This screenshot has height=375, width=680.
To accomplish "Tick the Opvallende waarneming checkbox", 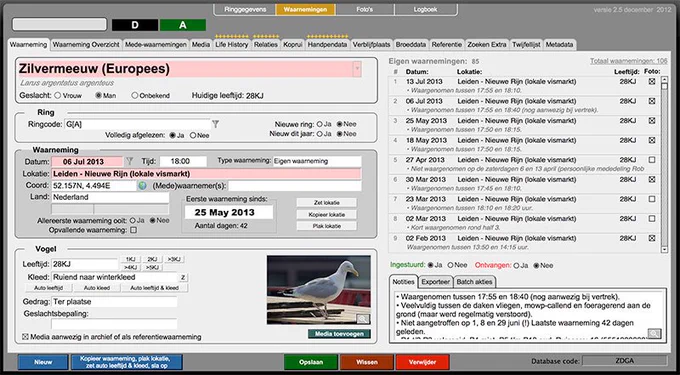I will point(134,230).
